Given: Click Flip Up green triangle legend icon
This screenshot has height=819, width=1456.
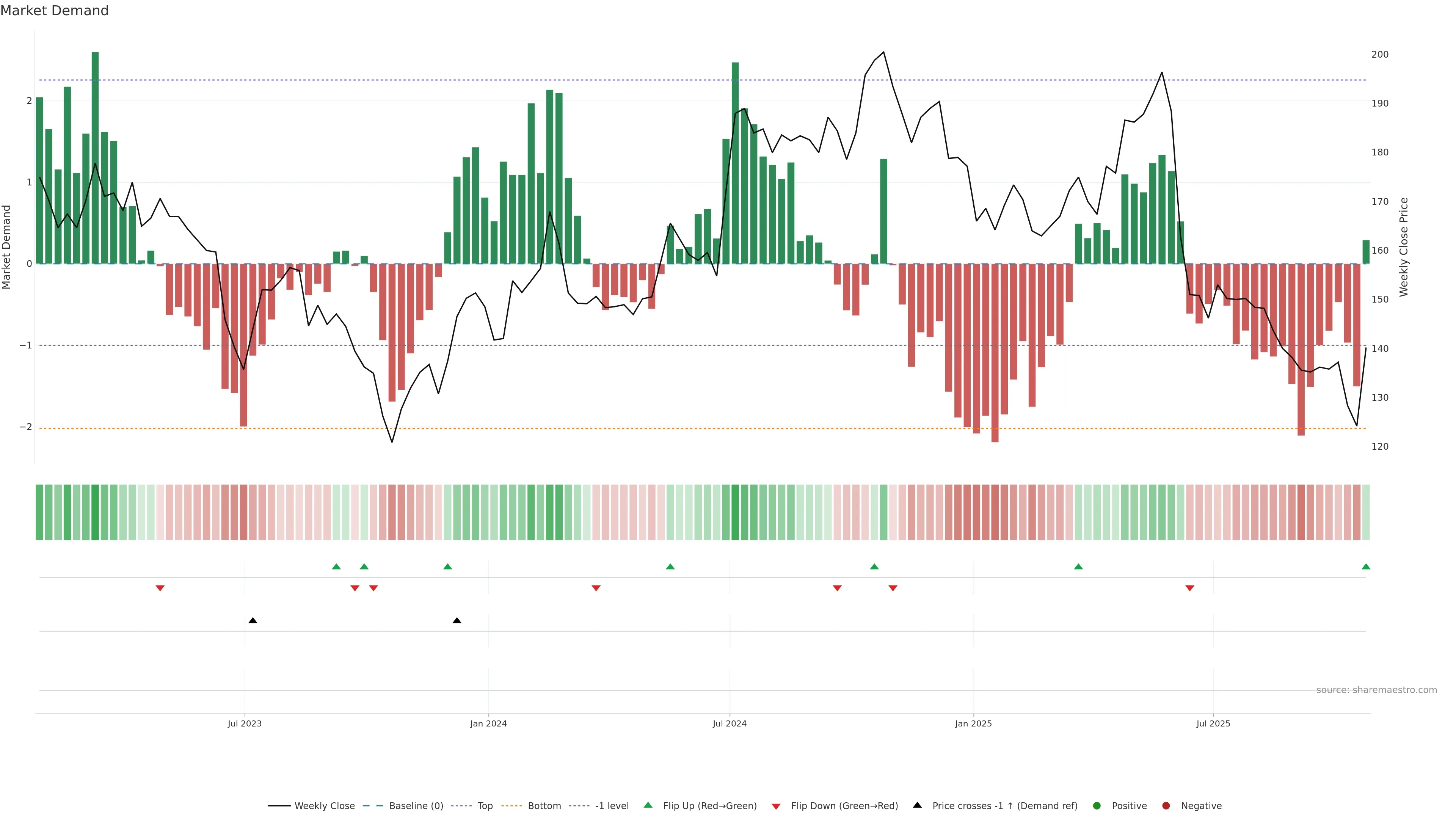Looking at the screenshot, I should tap(648, 805).
